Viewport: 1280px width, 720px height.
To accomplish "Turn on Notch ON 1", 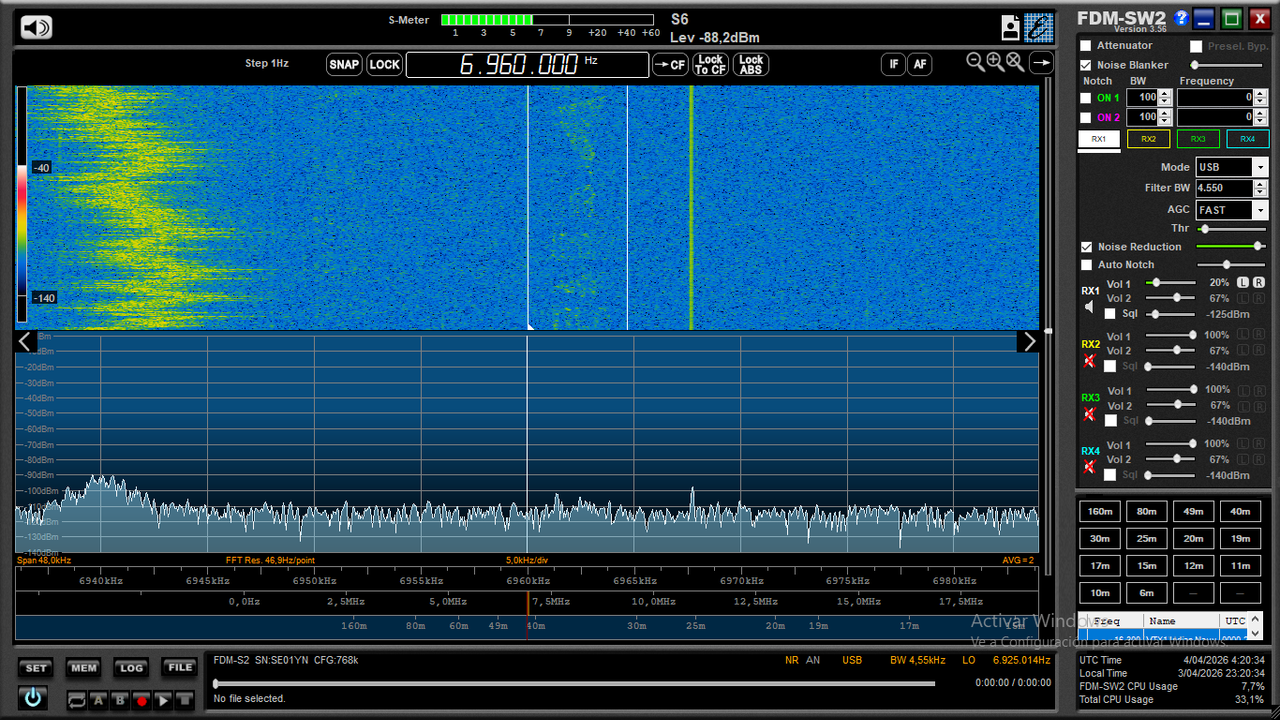I will tap(1086, 98).
